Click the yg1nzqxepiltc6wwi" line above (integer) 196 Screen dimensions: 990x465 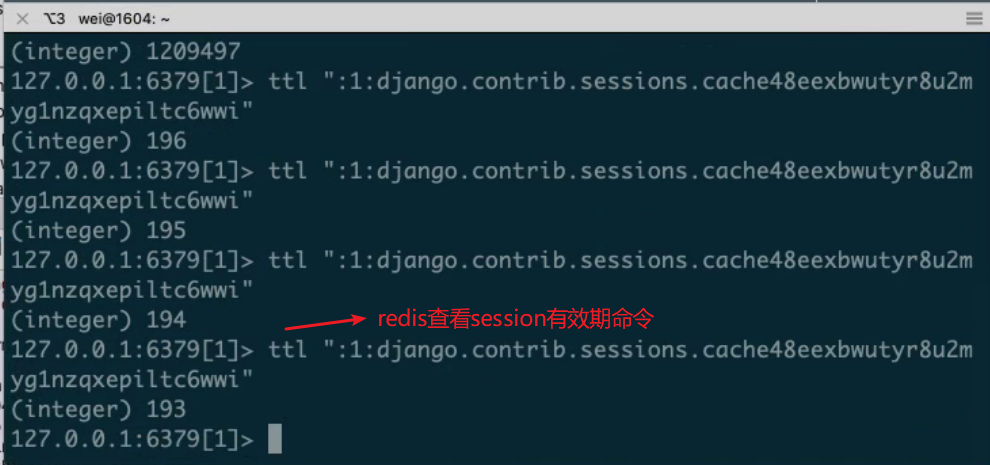click(132, 112)
